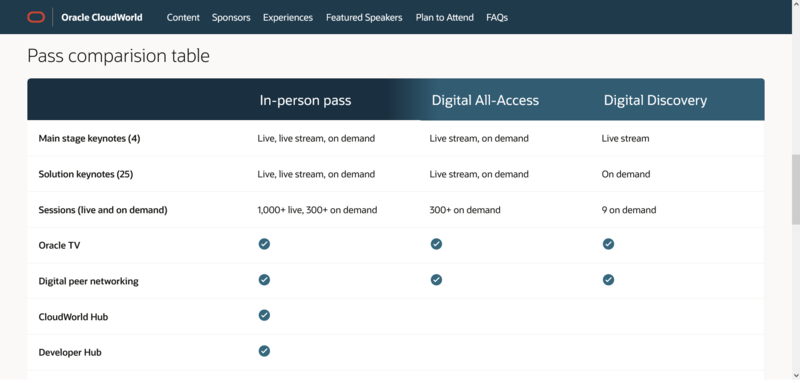Select the In-person pass column header
Viewport: 800px width, 383px height.
(x=305, y=100)
